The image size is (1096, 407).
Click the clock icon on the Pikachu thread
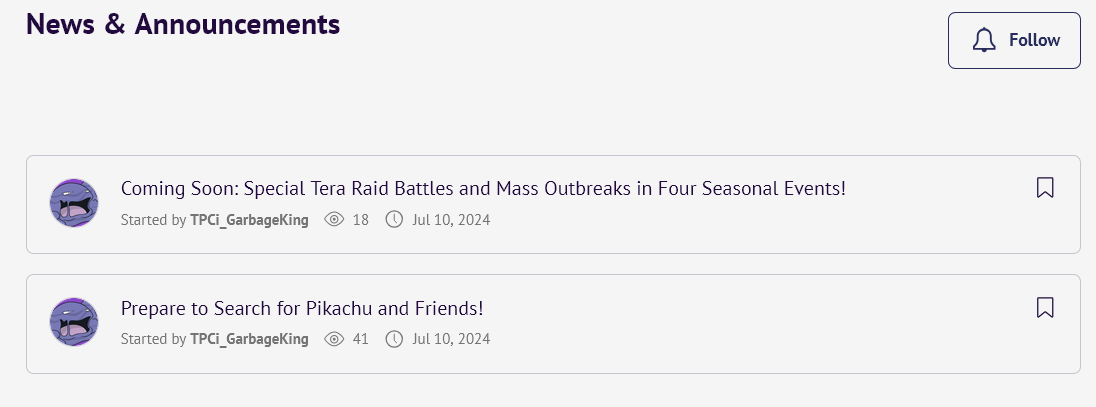pos(394,339)
